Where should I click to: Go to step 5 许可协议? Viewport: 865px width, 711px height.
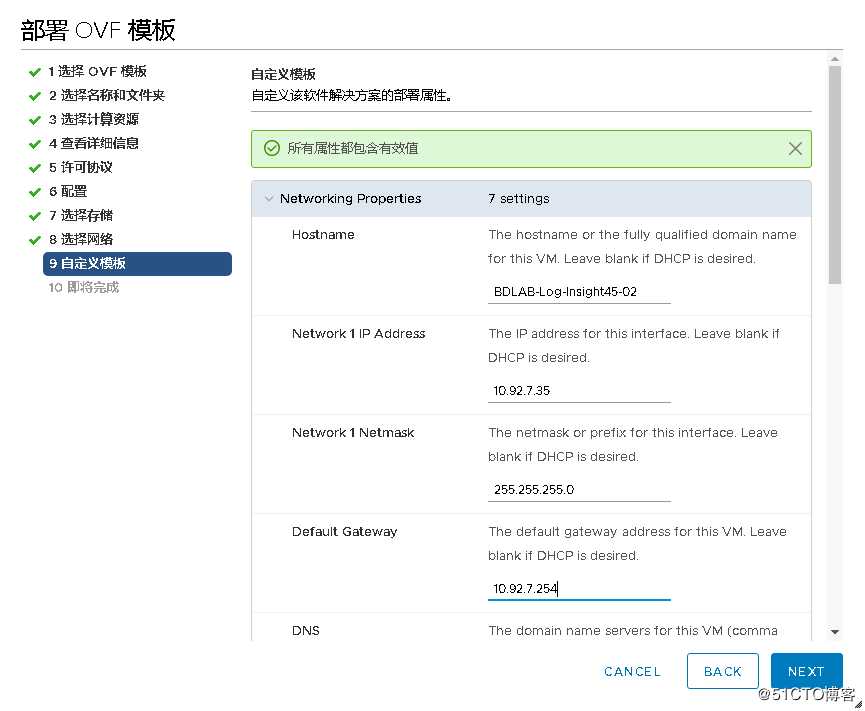coord(81,167)
